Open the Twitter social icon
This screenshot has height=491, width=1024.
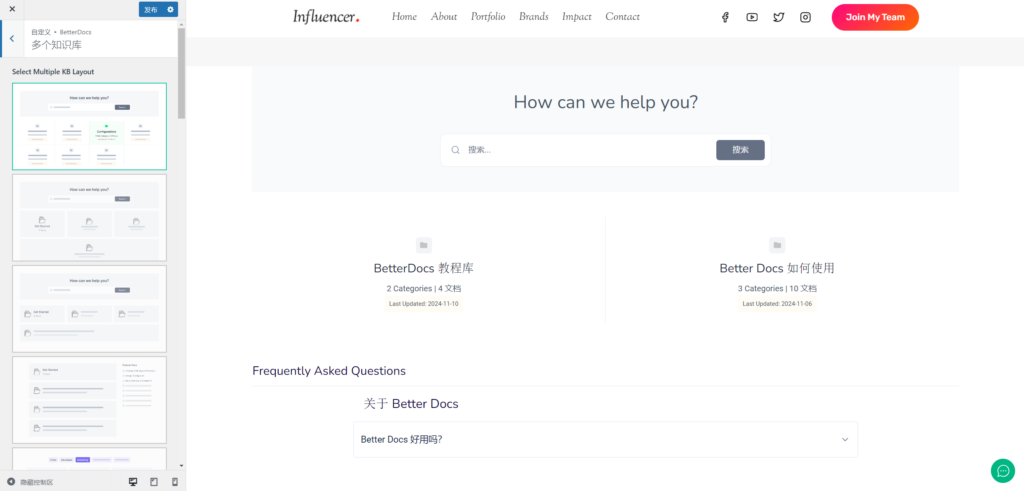coord(778,18)
